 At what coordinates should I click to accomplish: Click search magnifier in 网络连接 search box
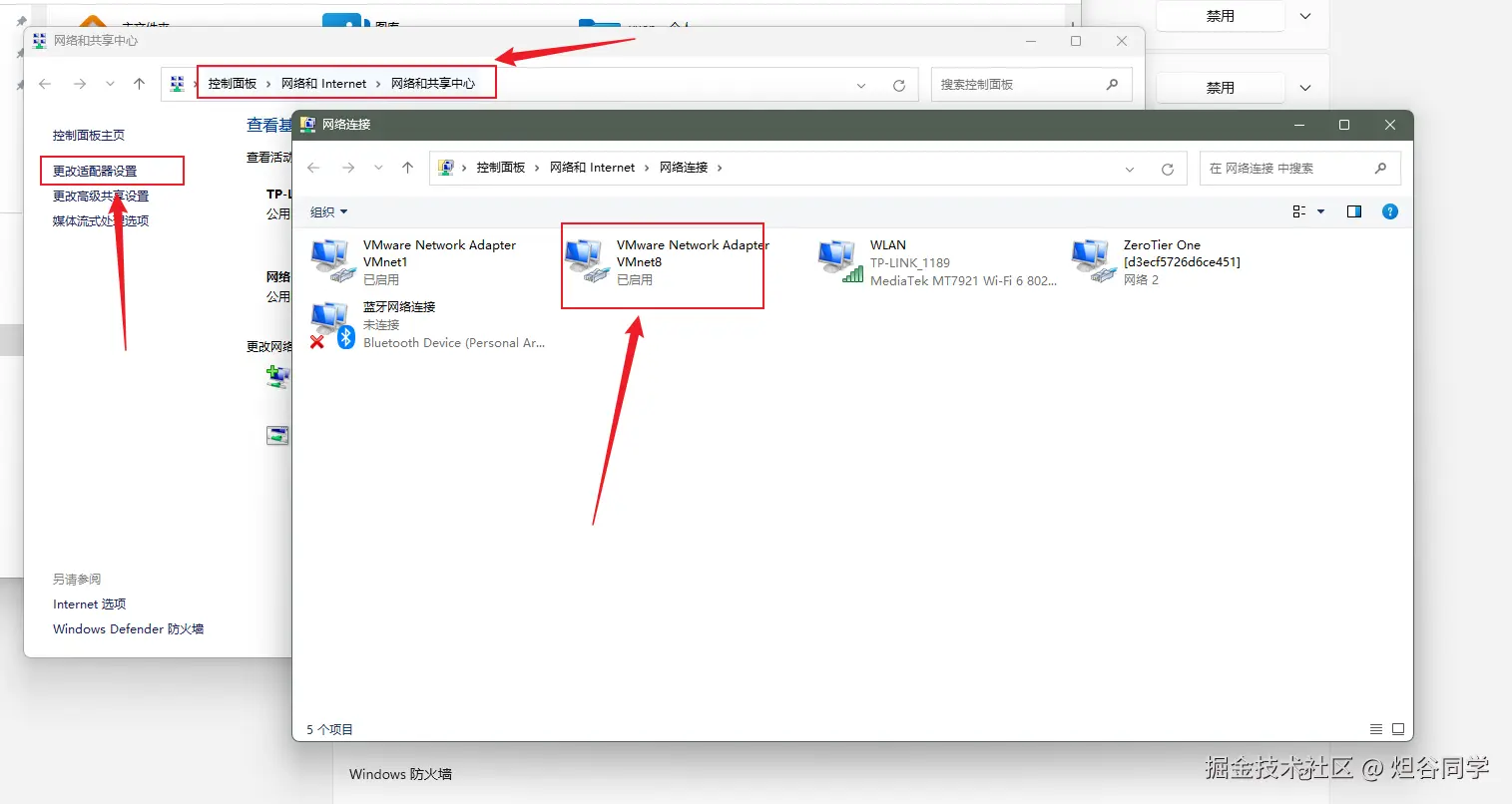[1380, 168]
